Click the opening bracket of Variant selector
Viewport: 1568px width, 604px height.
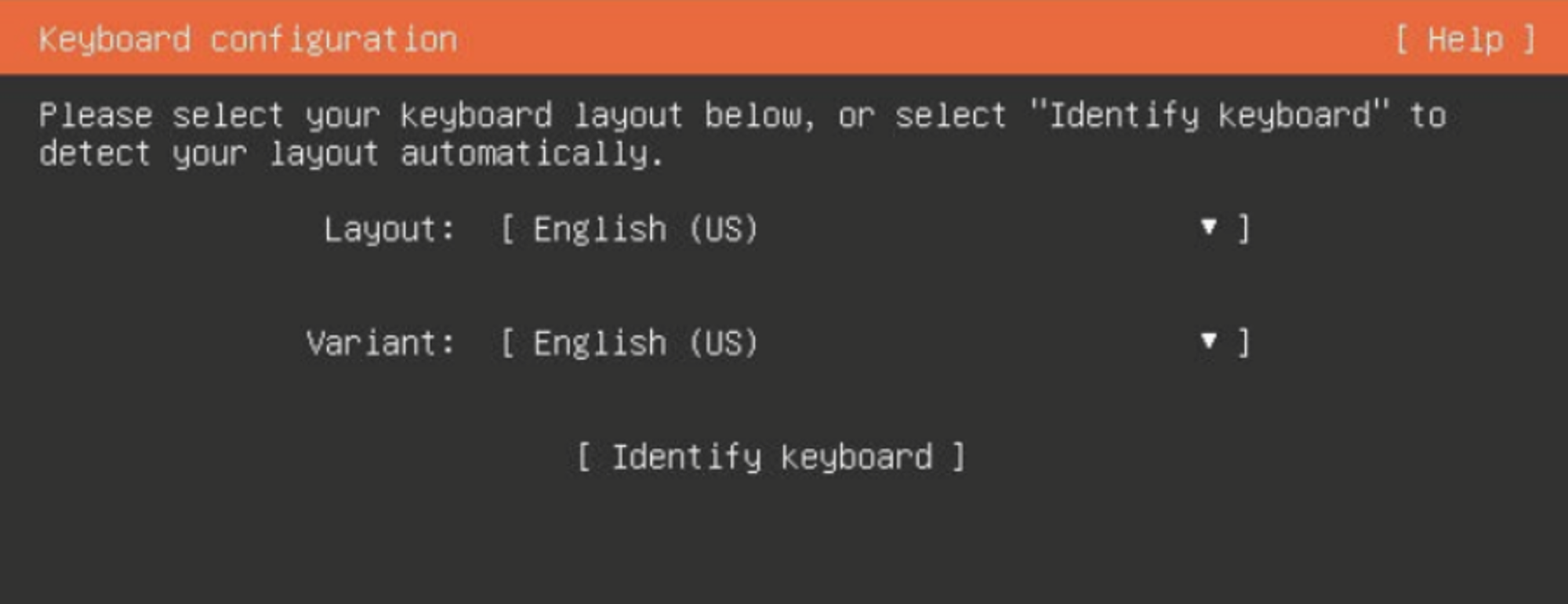(x=507, y=342)
